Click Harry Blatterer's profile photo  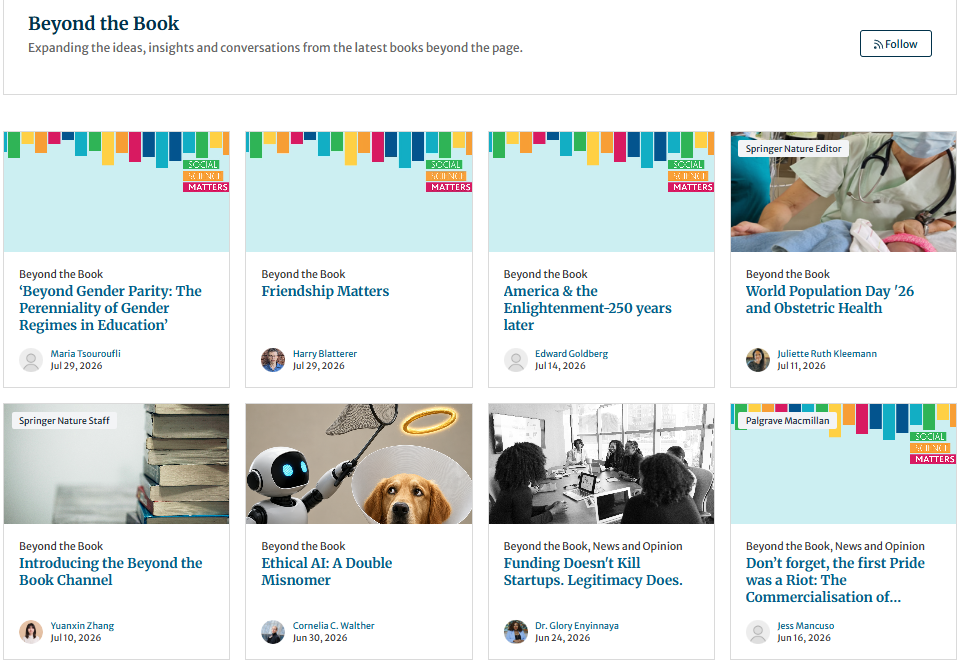click(273, 360)
